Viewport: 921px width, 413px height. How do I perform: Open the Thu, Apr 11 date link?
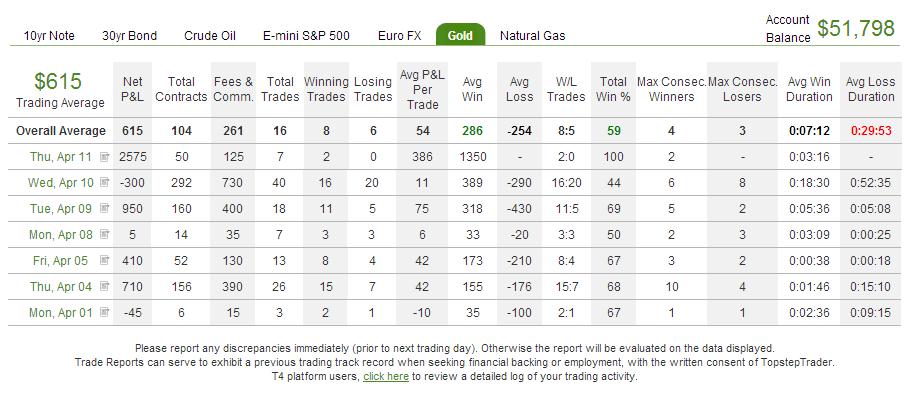(61, 157)
